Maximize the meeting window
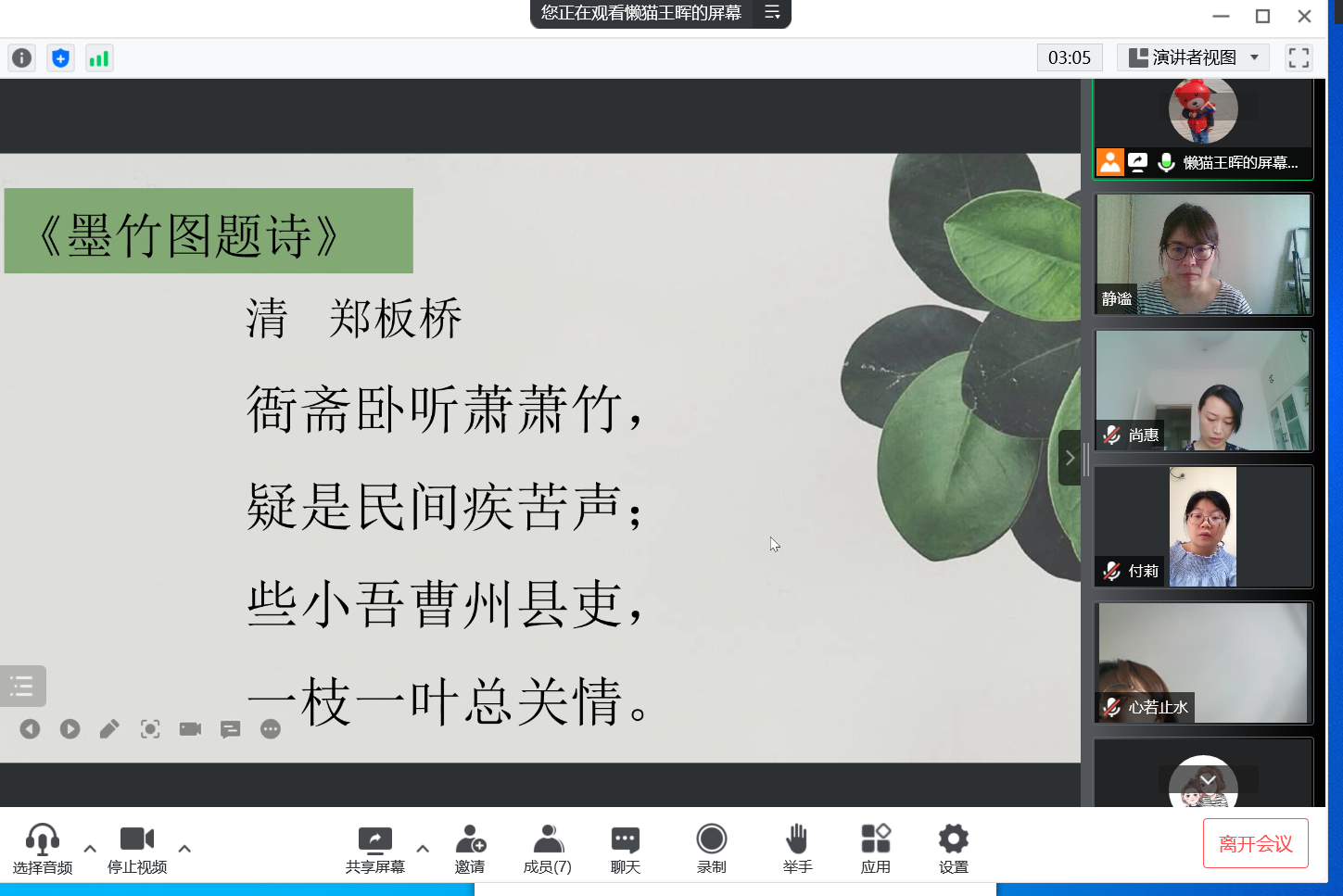Image resolution: width=1343 pixels, height=896 pixels. pyautogui.click(x=1262, y=16)
